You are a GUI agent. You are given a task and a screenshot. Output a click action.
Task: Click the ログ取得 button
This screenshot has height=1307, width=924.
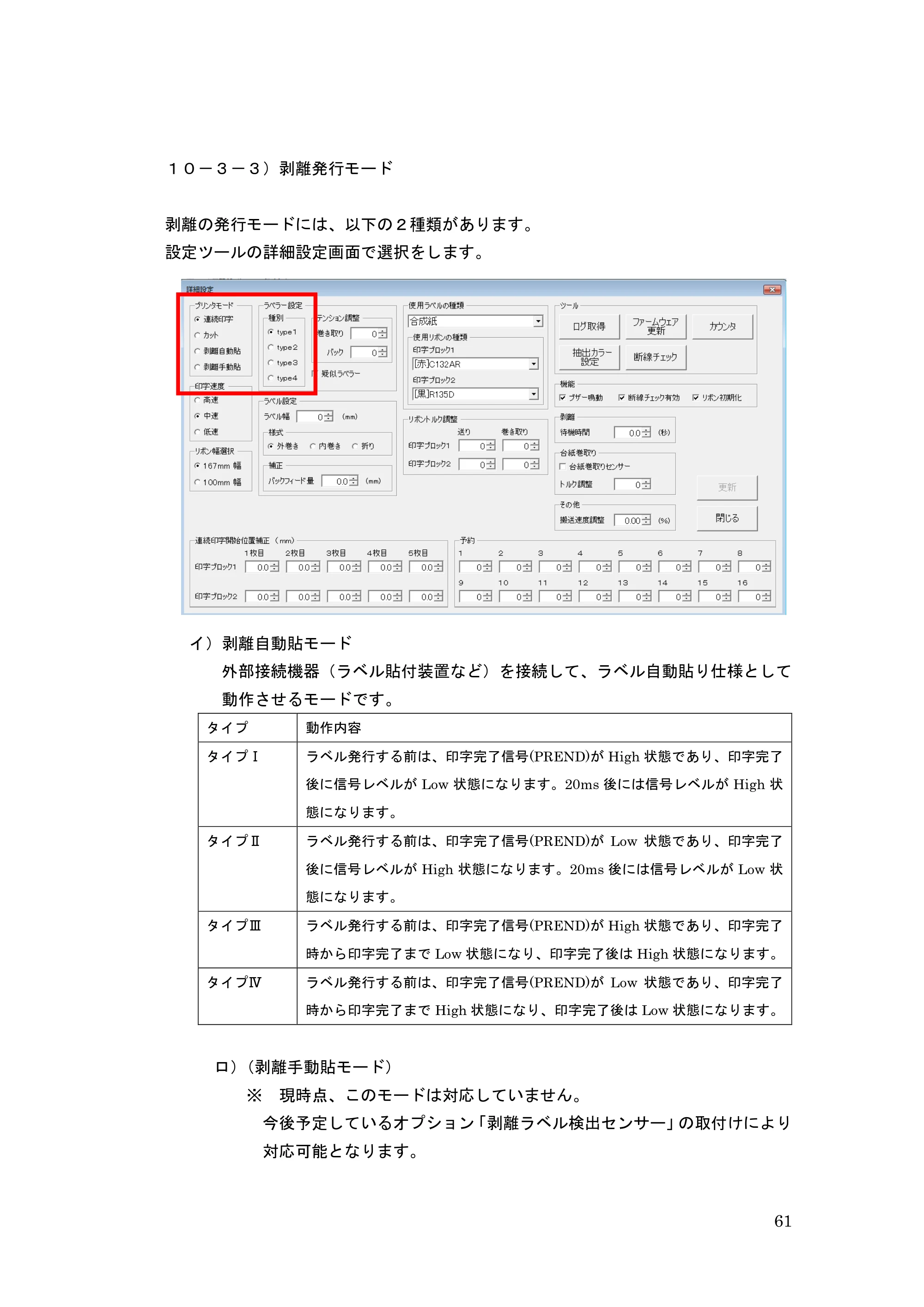[x=589, y=327]
